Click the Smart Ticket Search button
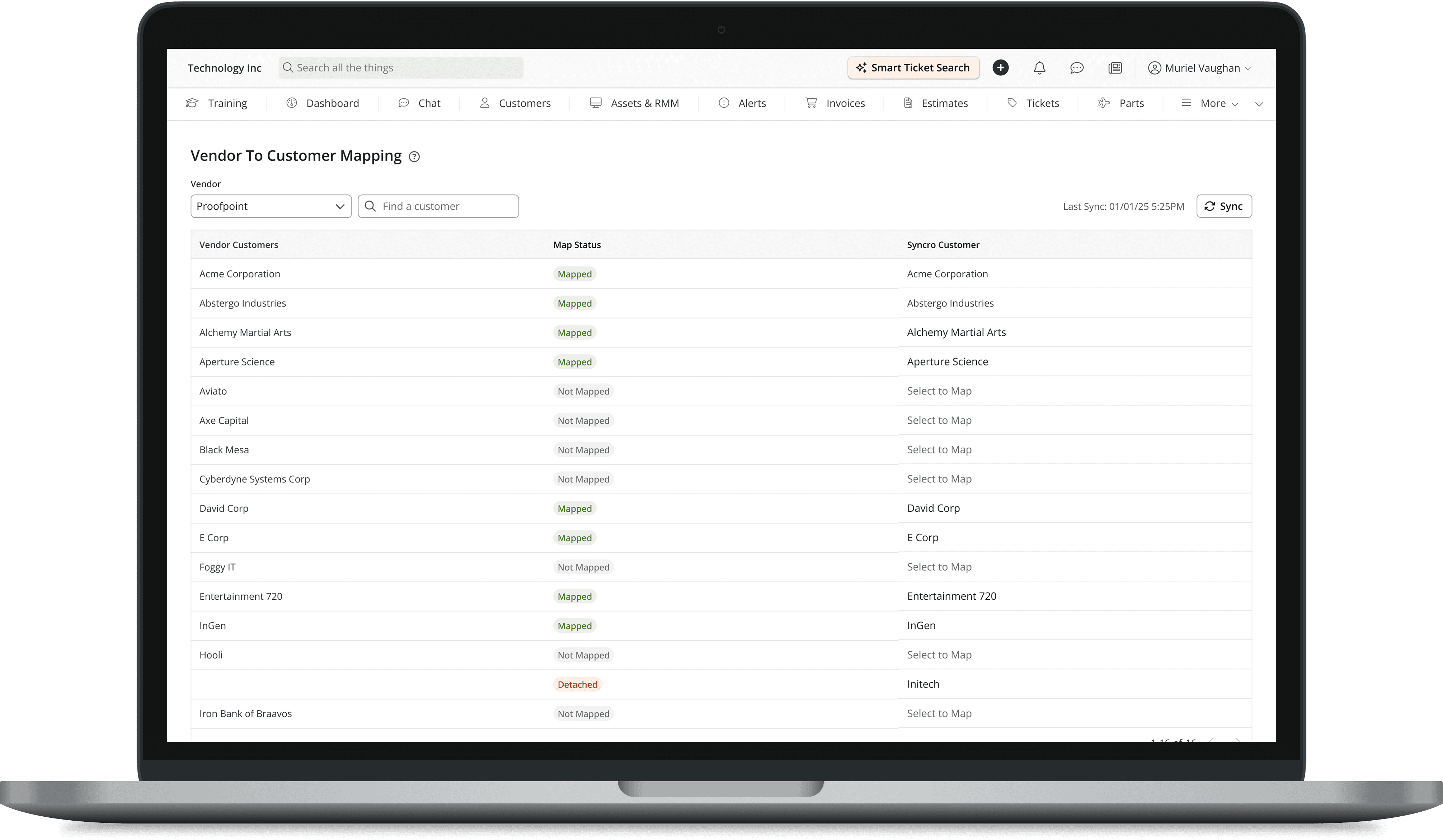The width and height of the screenshot is (1443, 840). (x=913, y=68)
